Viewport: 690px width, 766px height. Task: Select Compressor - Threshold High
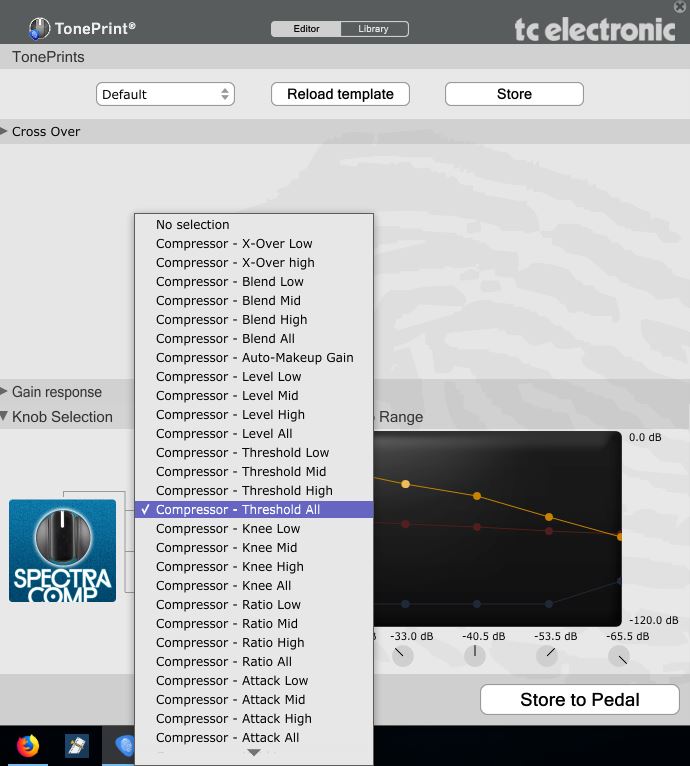(254, 491)
